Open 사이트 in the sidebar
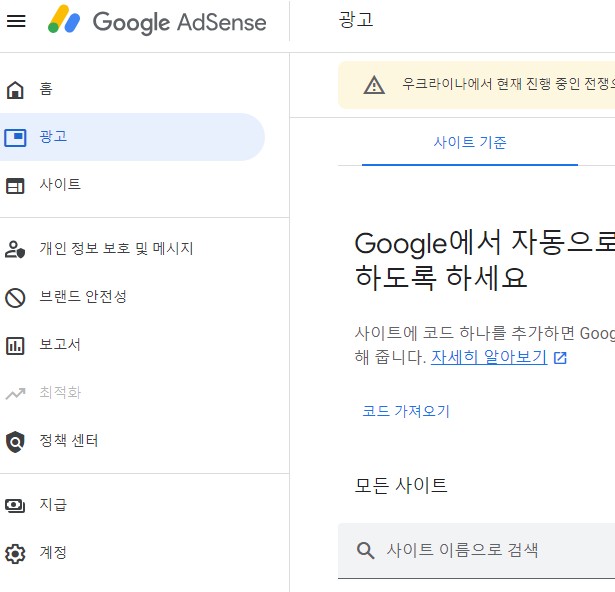Viewport: 615px width, 592px height. pos(60,184)
